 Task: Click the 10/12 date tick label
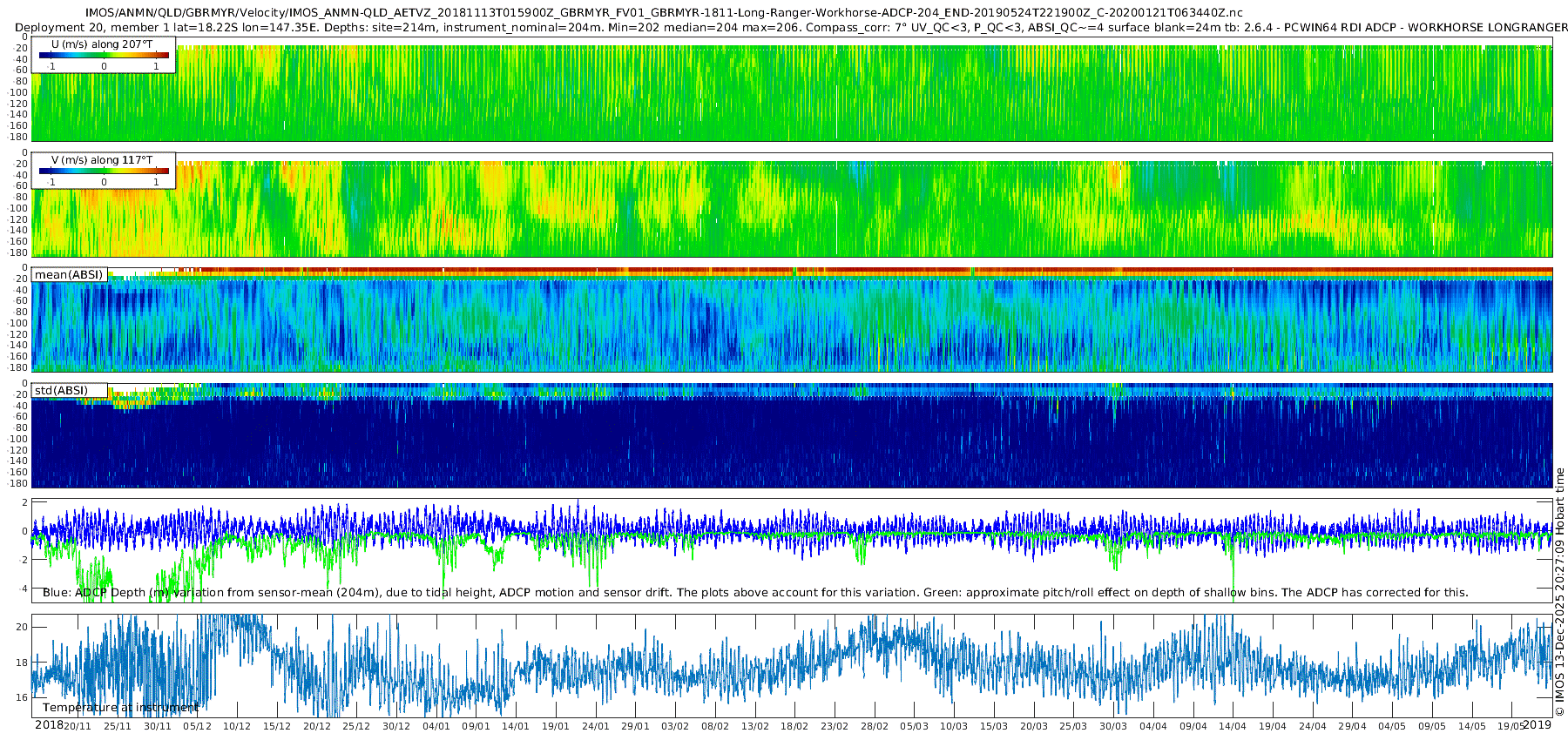click(237, 726)
